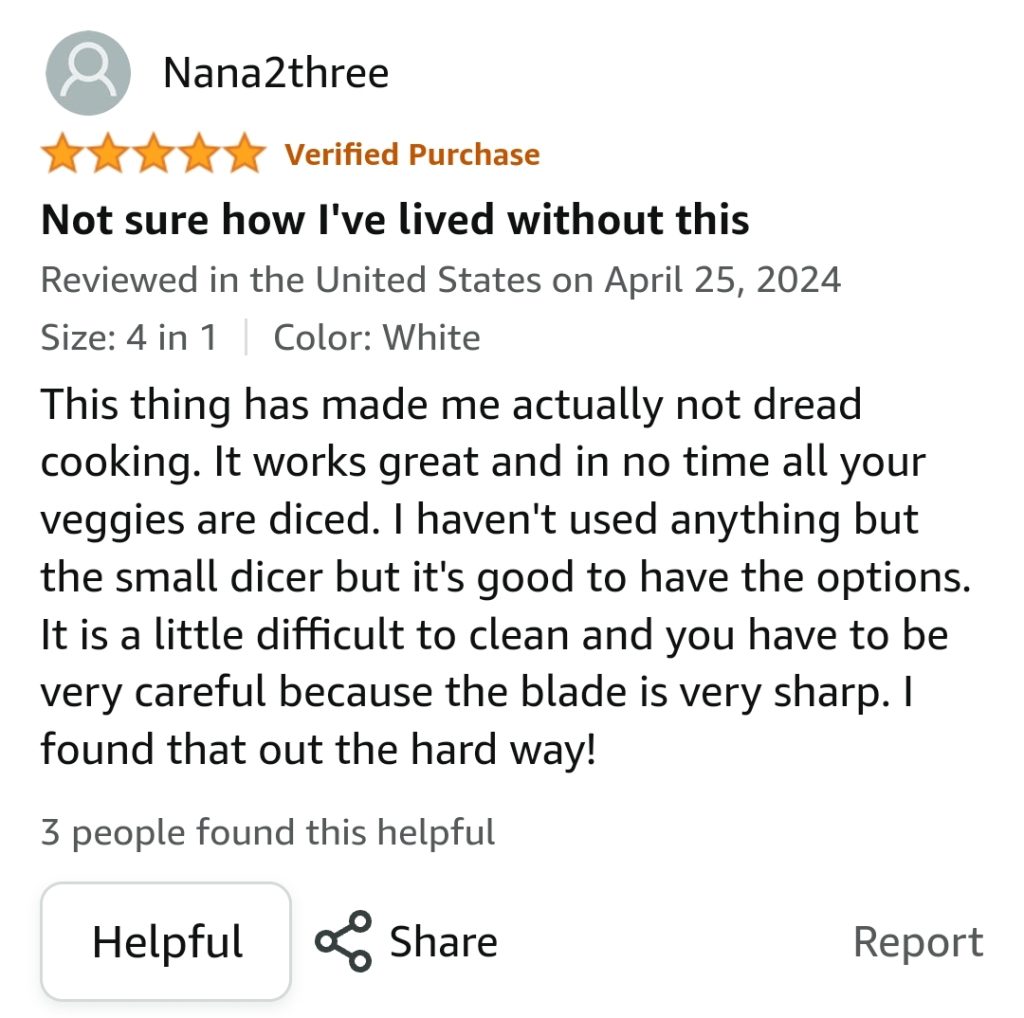Click the Share text label
The height and width of the screenshot is (1018, 1024).
tap(443, 942)
